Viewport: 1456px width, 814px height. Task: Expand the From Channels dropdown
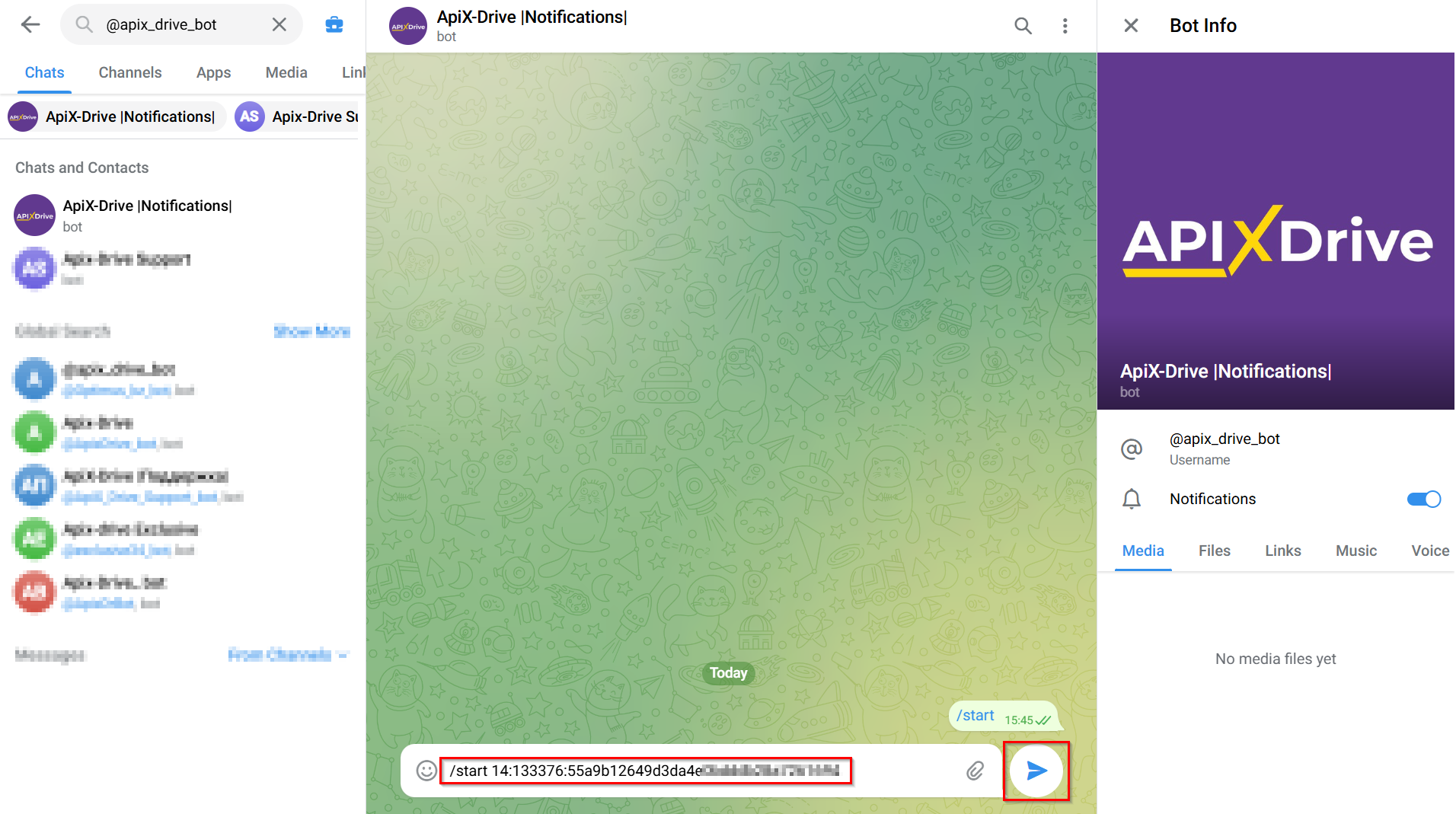(287, 655)
